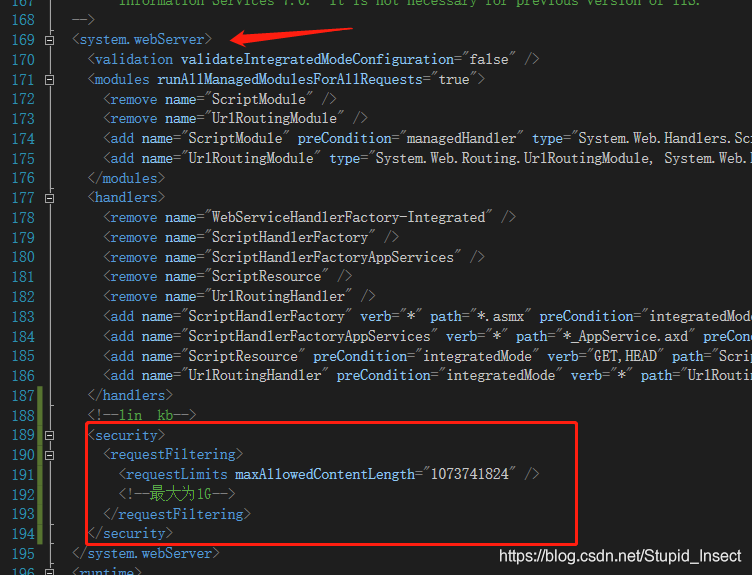Image resolution: width=752 pixels, height=575 pixels.
Task: Click UrlRoutingHandler in the line 182 remove tag
Action: (x=278, y=296)
